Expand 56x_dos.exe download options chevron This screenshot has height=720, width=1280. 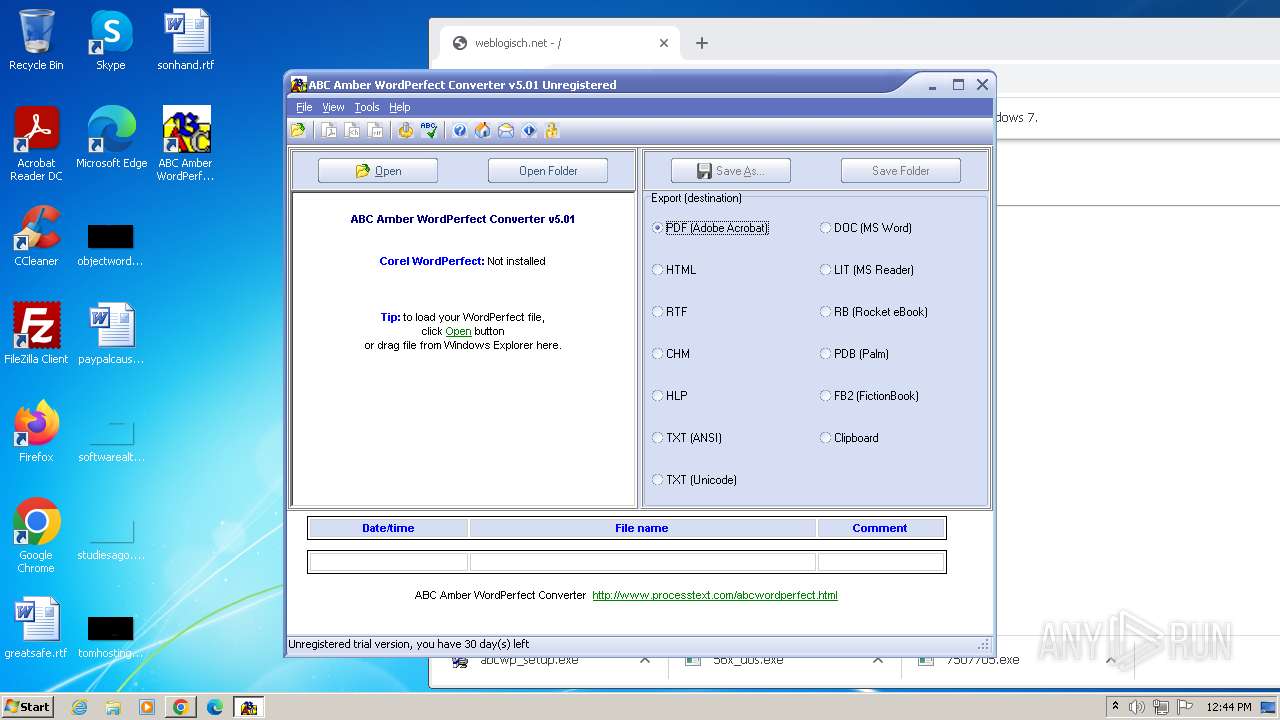pos(877,660)
